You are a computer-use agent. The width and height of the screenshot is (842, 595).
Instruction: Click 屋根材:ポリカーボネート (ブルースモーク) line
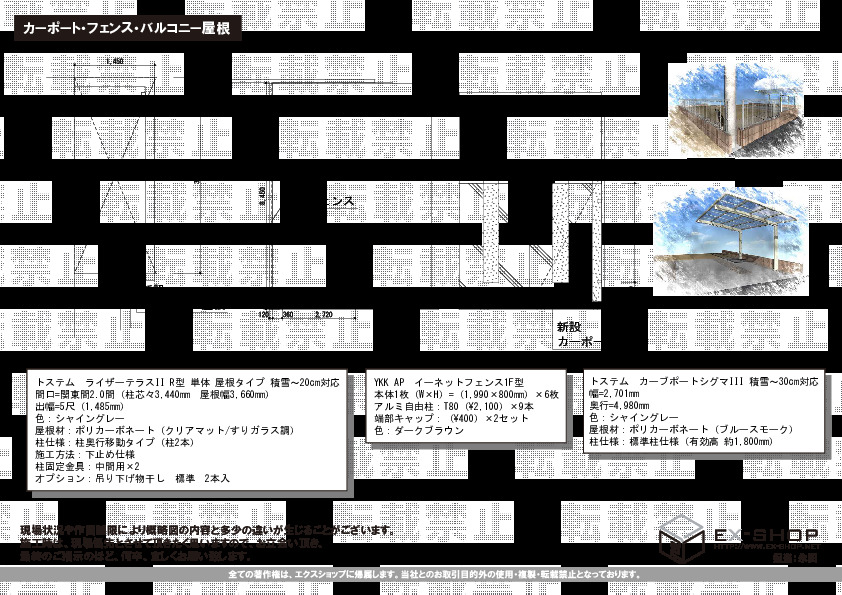tap(692, 429)
